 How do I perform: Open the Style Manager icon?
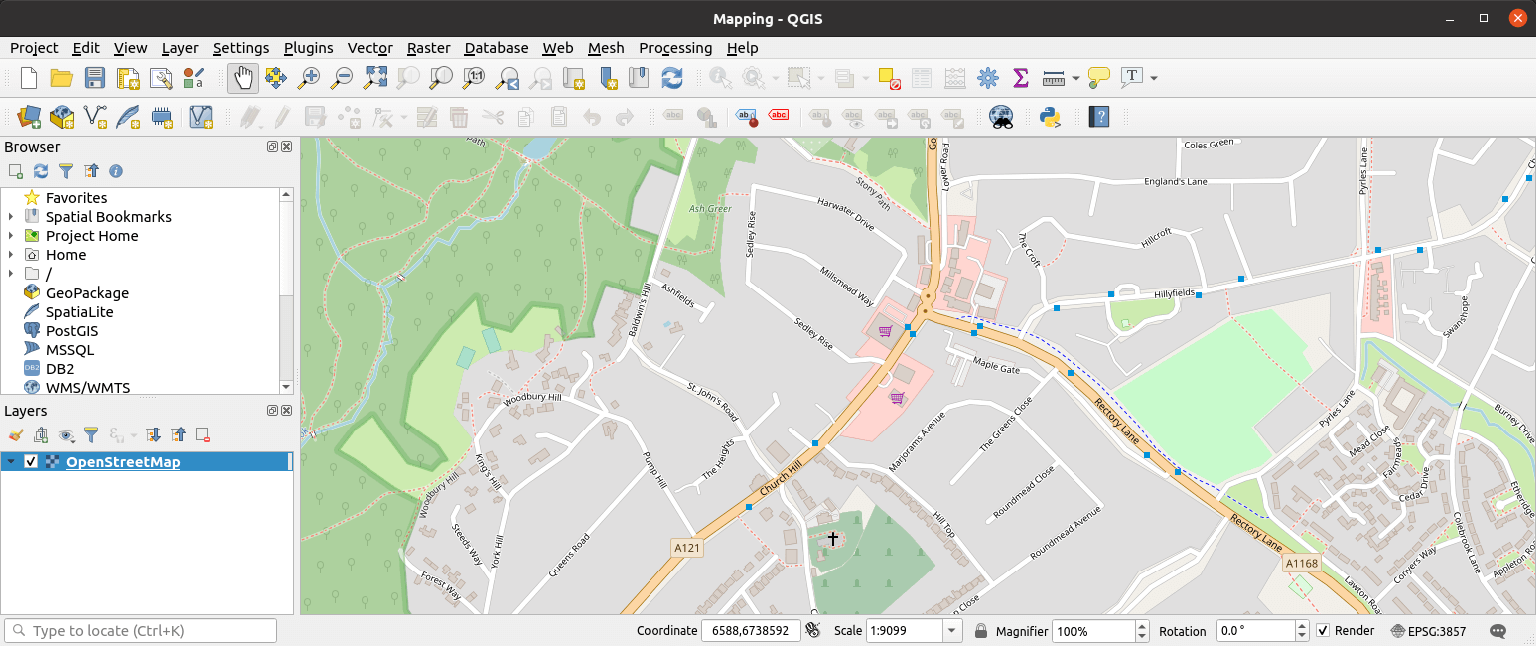pos(194,78)
